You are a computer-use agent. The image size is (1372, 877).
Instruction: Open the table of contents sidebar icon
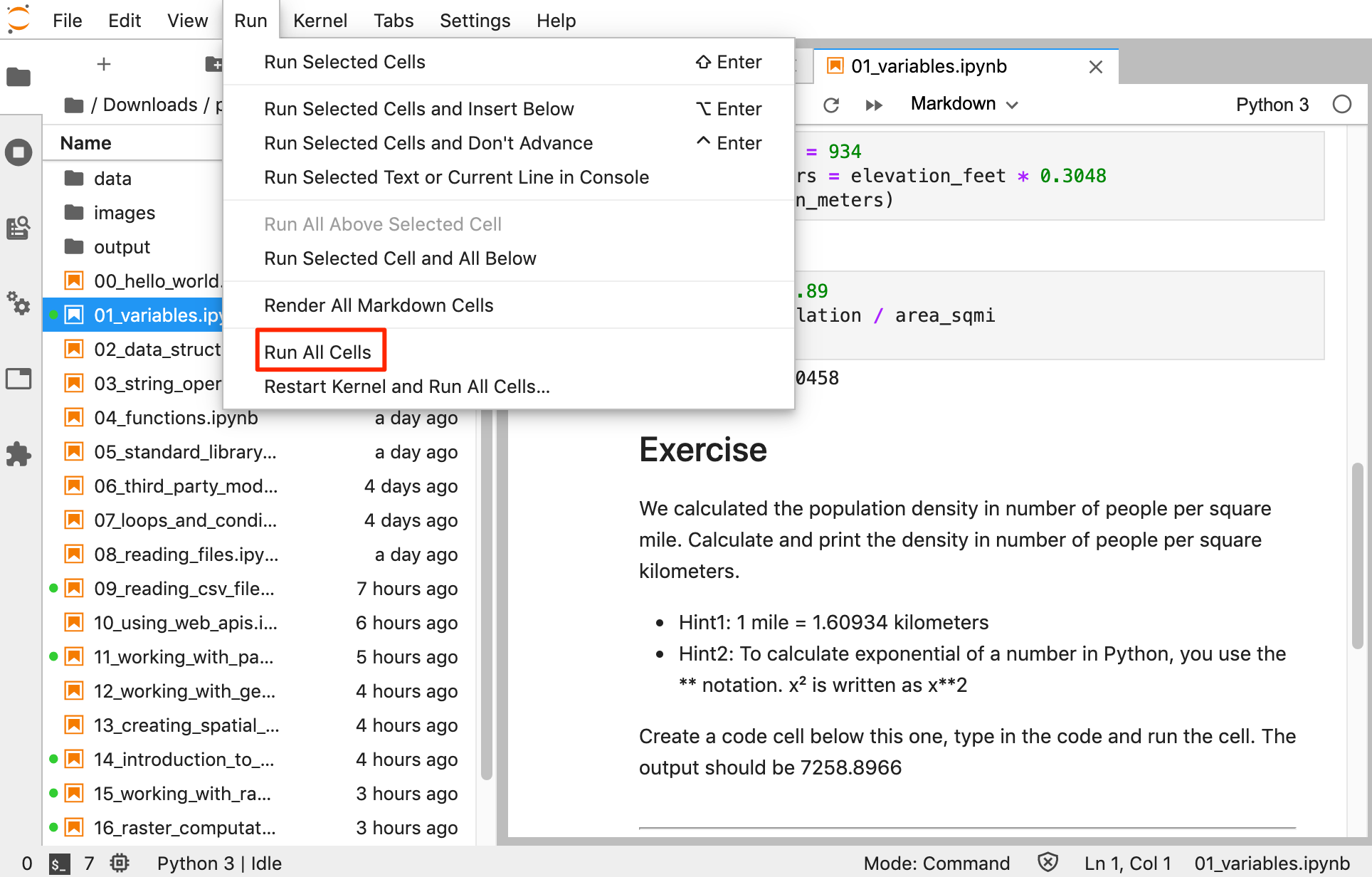point(19,228)
